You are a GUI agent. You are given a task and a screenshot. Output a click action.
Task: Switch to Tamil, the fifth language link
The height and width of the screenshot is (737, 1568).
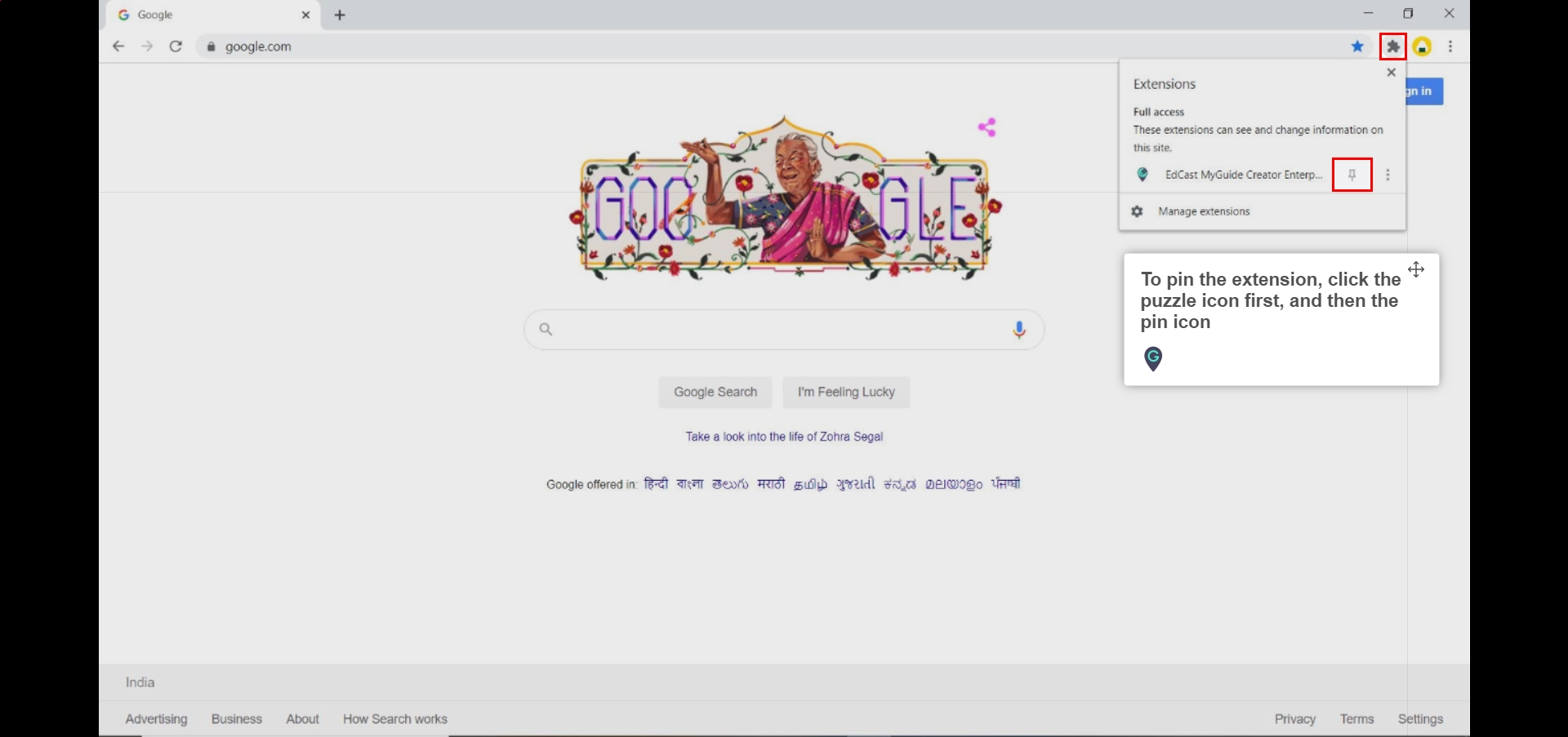point(810,484)
